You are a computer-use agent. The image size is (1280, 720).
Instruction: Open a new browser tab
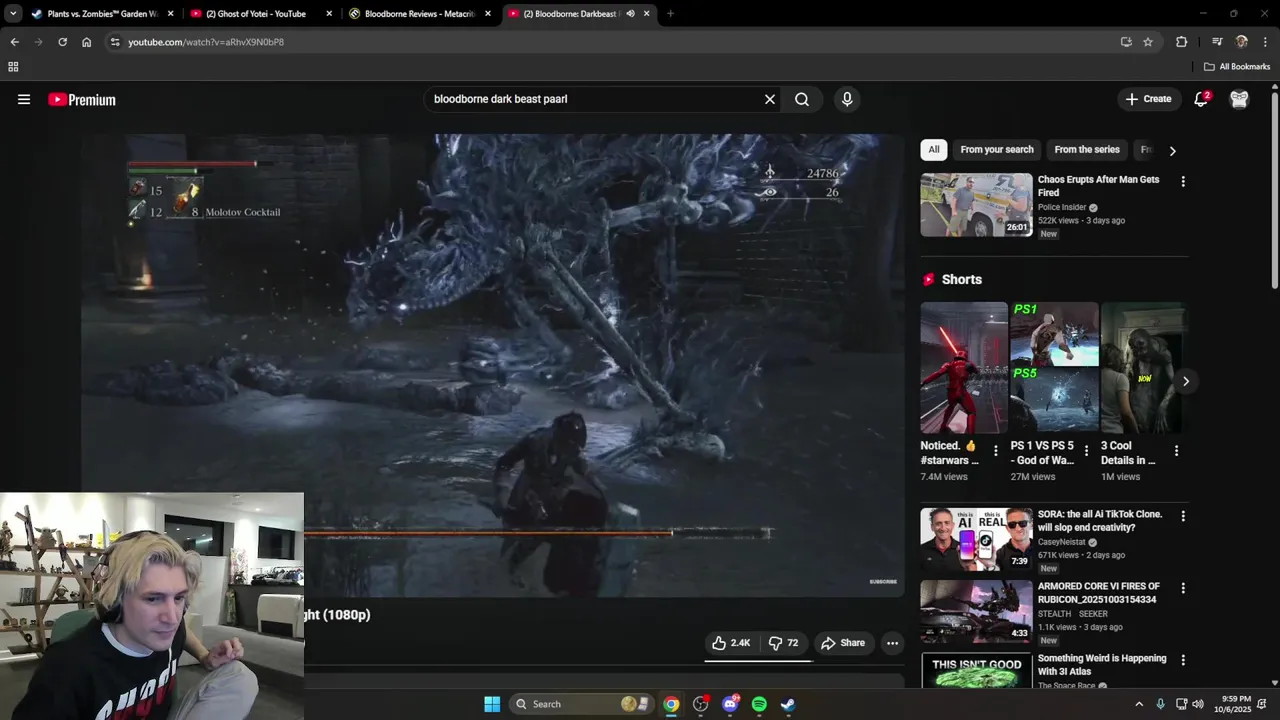coord(670,14)
